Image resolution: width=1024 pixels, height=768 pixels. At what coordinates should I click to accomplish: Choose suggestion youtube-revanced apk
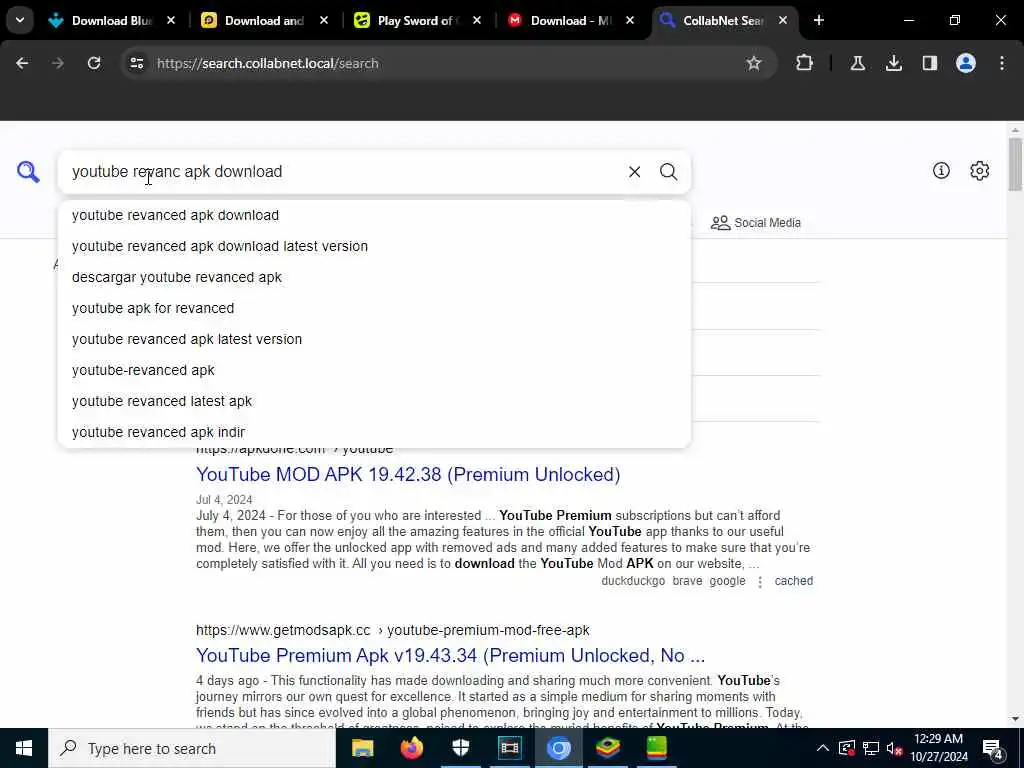click(x=374, y=370)
